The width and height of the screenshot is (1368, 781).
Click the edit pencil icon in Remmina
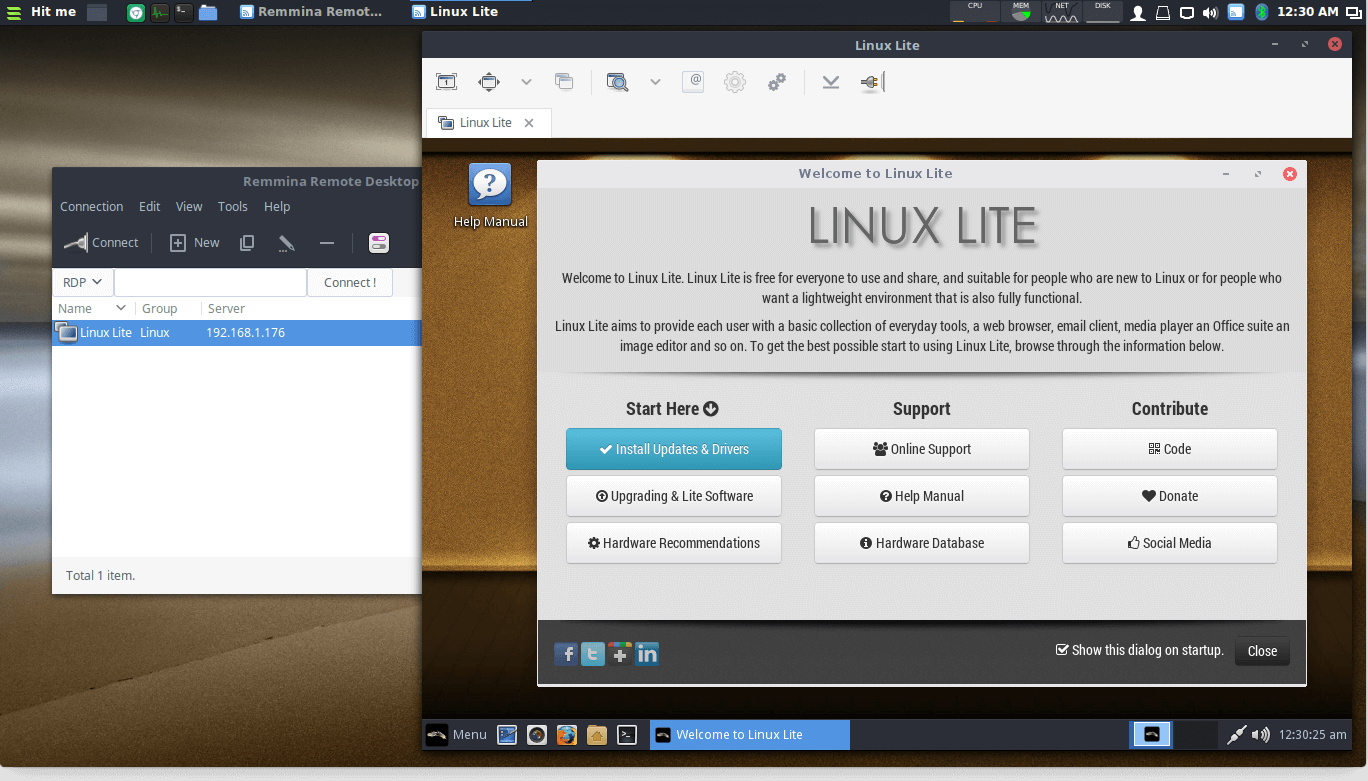pos(286,243)
